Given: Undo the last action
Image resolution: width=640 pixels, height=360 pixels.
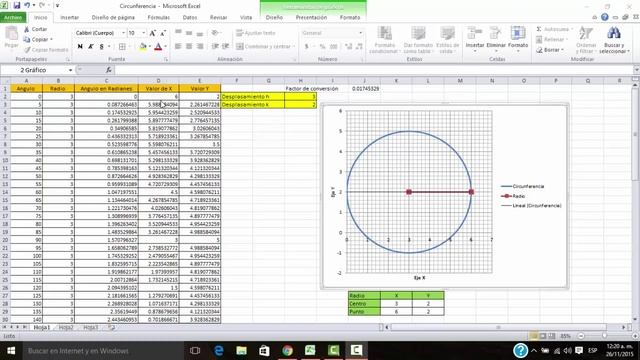Looking at the screenshot, I should 27,6.
